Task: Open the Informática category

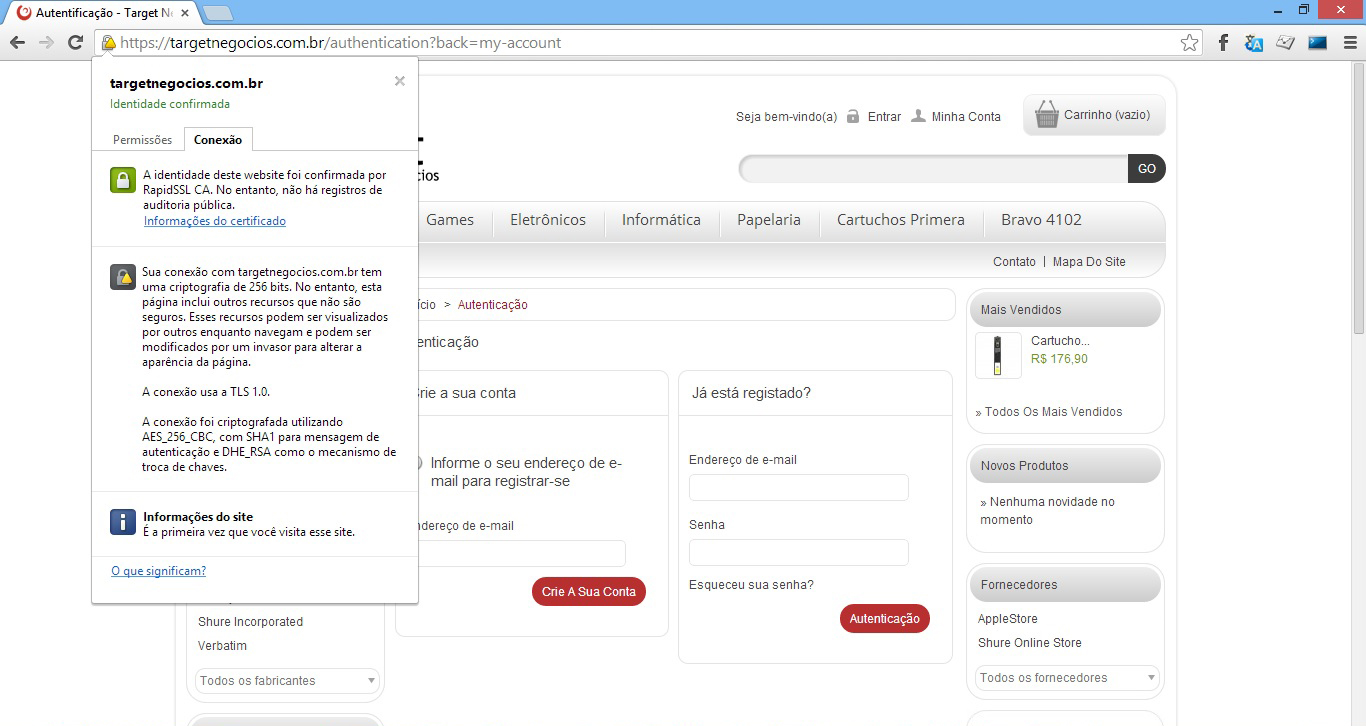Action: click(661, 220)
